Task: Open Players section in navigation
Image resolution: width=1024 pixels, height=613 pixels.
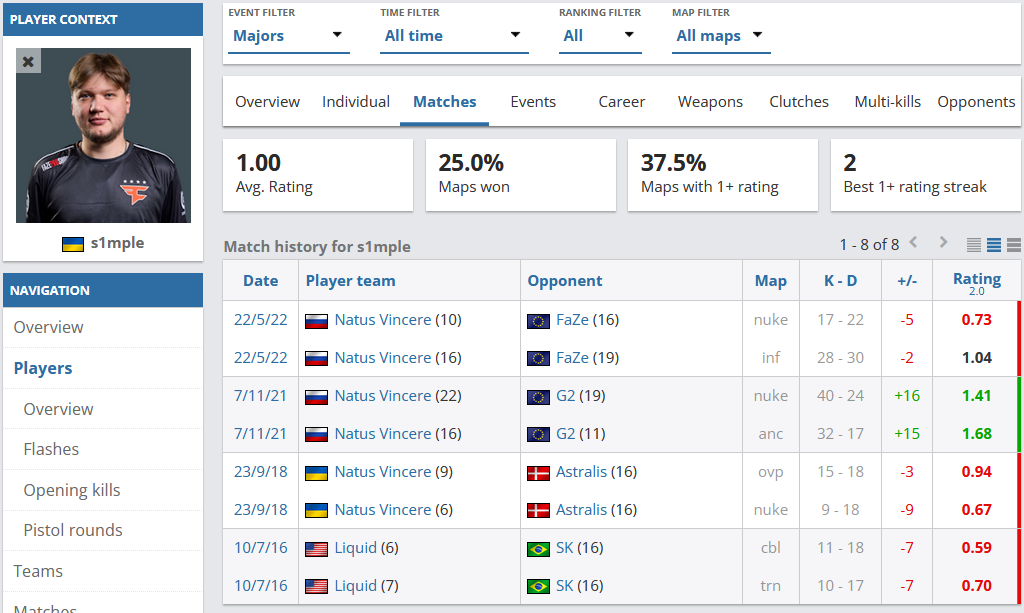Action: 103,368
